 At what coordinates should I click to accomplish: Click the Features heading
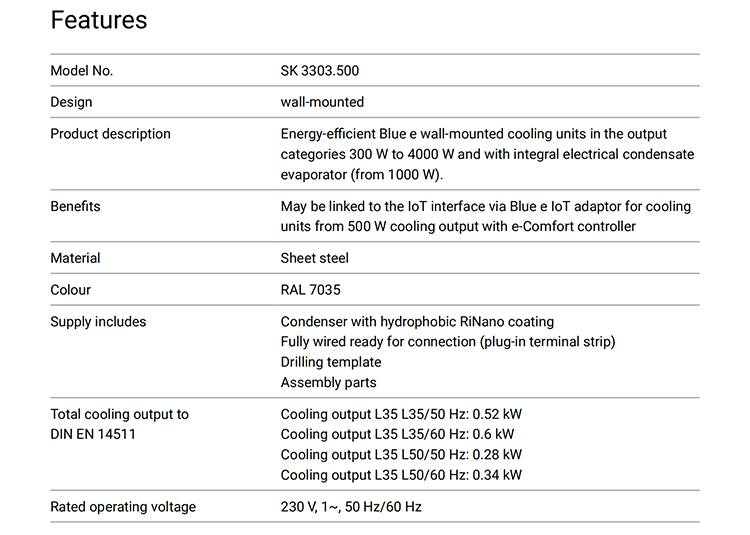pos(99,21)
